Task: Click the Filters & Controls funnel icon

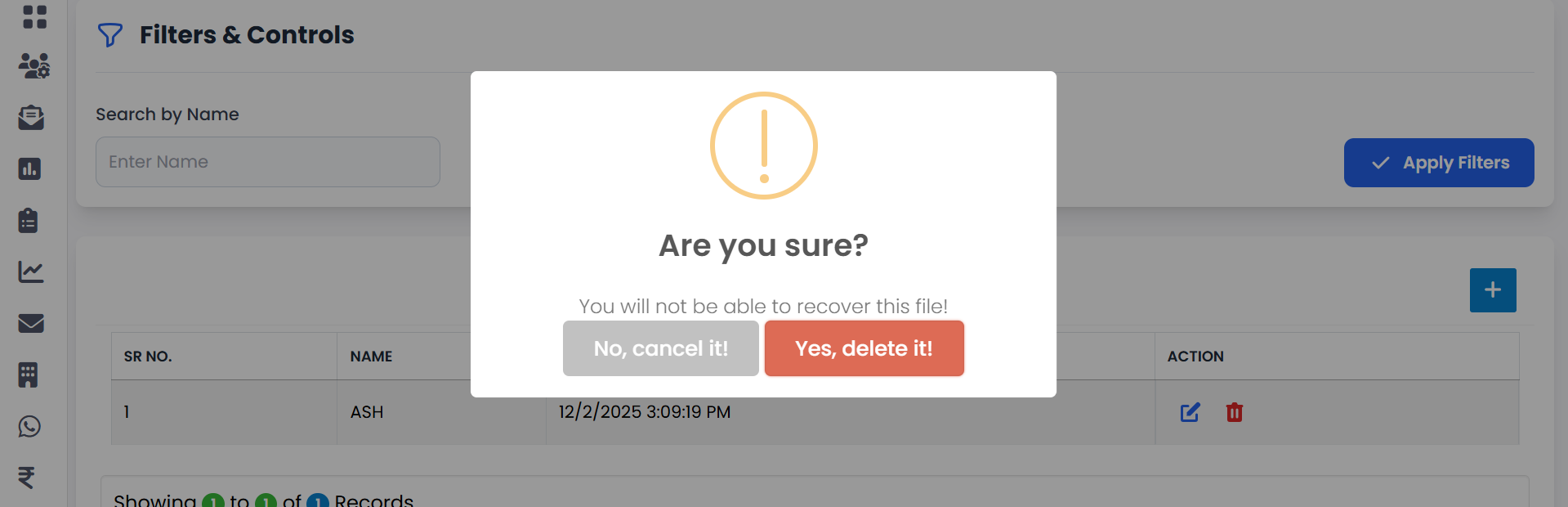Action: [109, 35]
